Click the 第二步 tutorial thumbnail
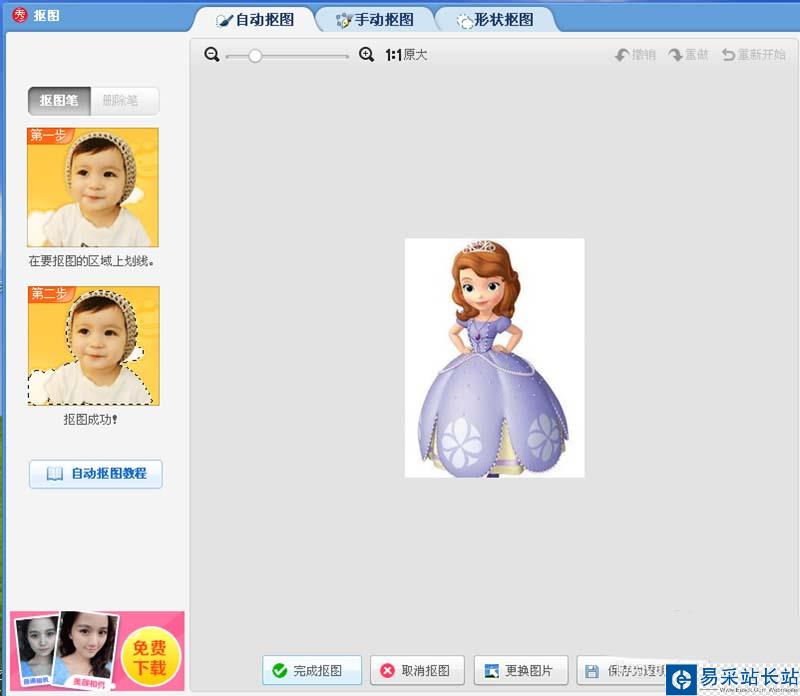 pos(93,345)
